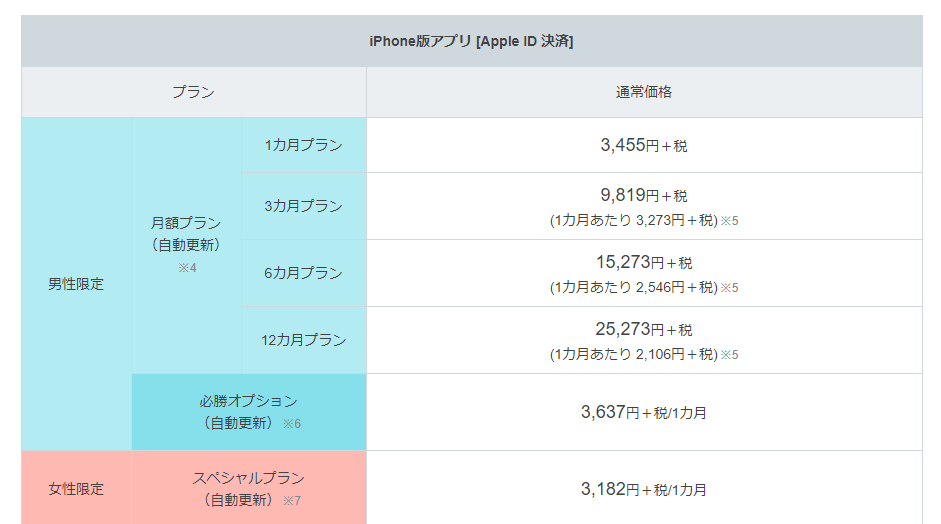Image resolution: width=941 pixels, height=524 pixels.
Task: Select the 12カ月プラン row label
Action: coord(304,340)
